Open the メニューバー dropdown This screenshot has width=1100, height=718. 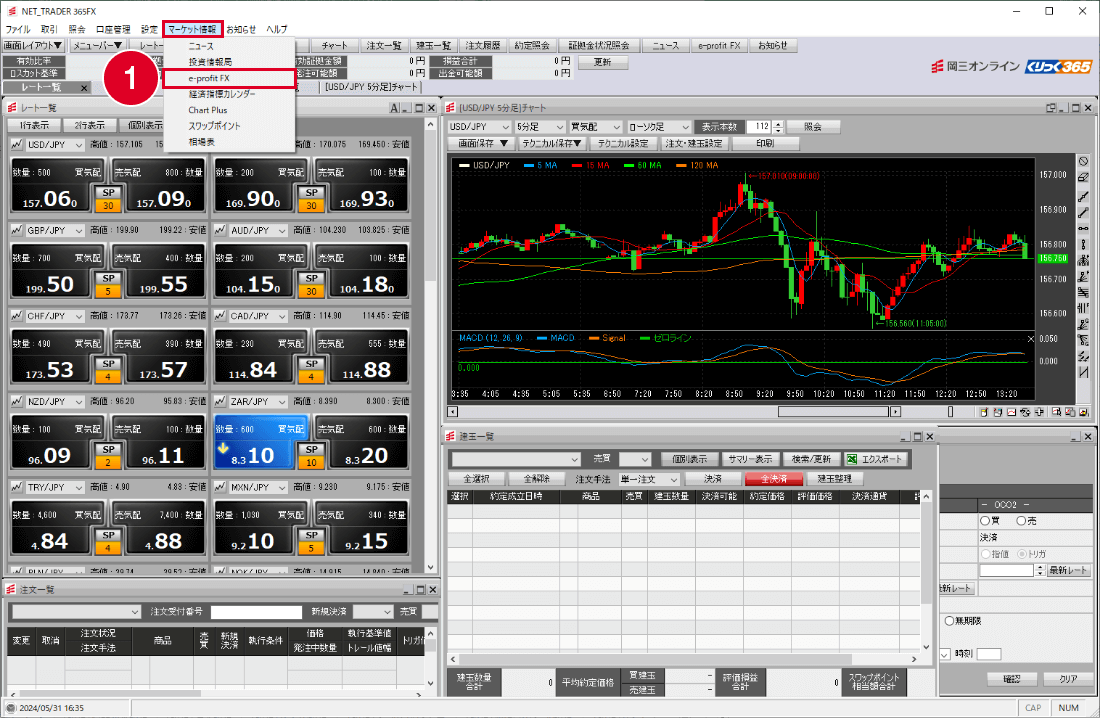[98, 46]
